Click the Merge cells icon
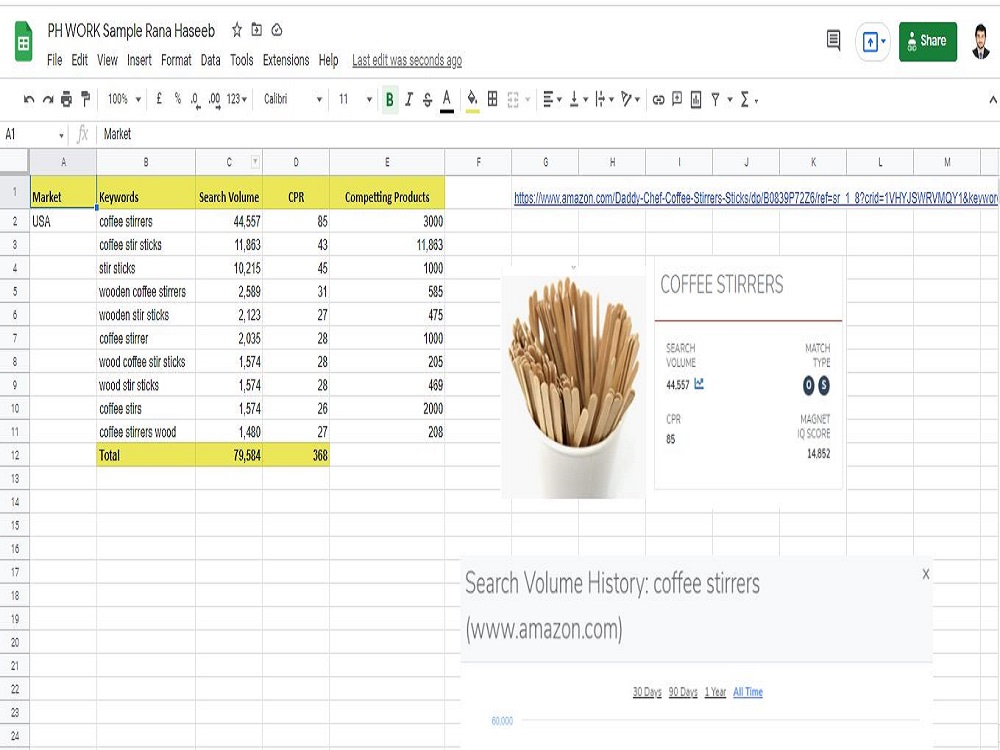The width and height of the screenshot is (1000, 750). pyautogui.click(x=513, y=99)
